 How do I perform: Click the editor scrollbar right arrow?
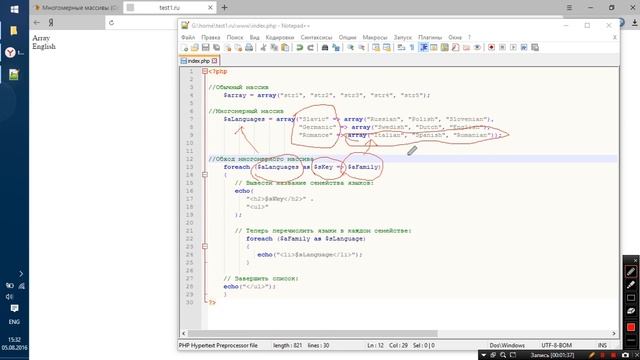pyautogui.click(x=613, y=333)
